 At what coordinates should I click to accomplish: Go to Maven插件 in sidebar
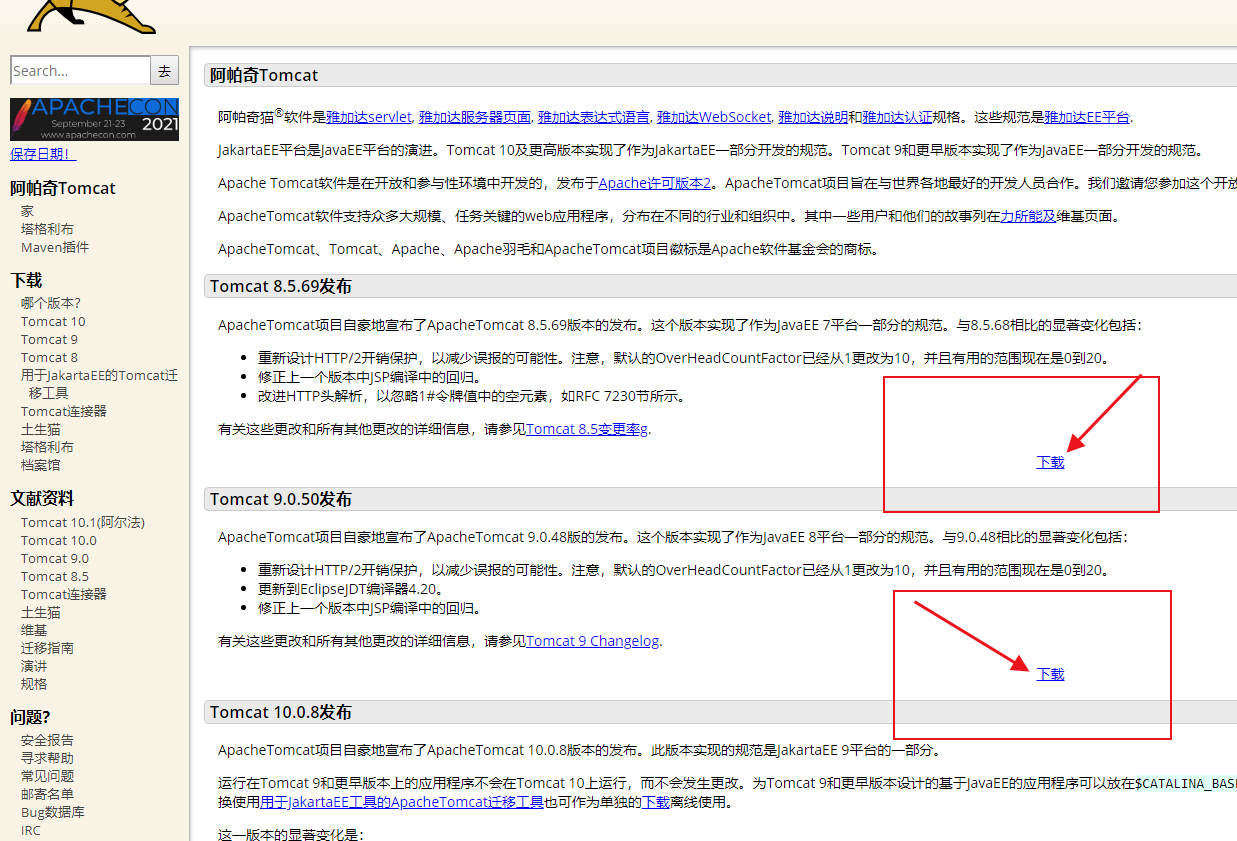pyautogui.click(x=55, y=247)
